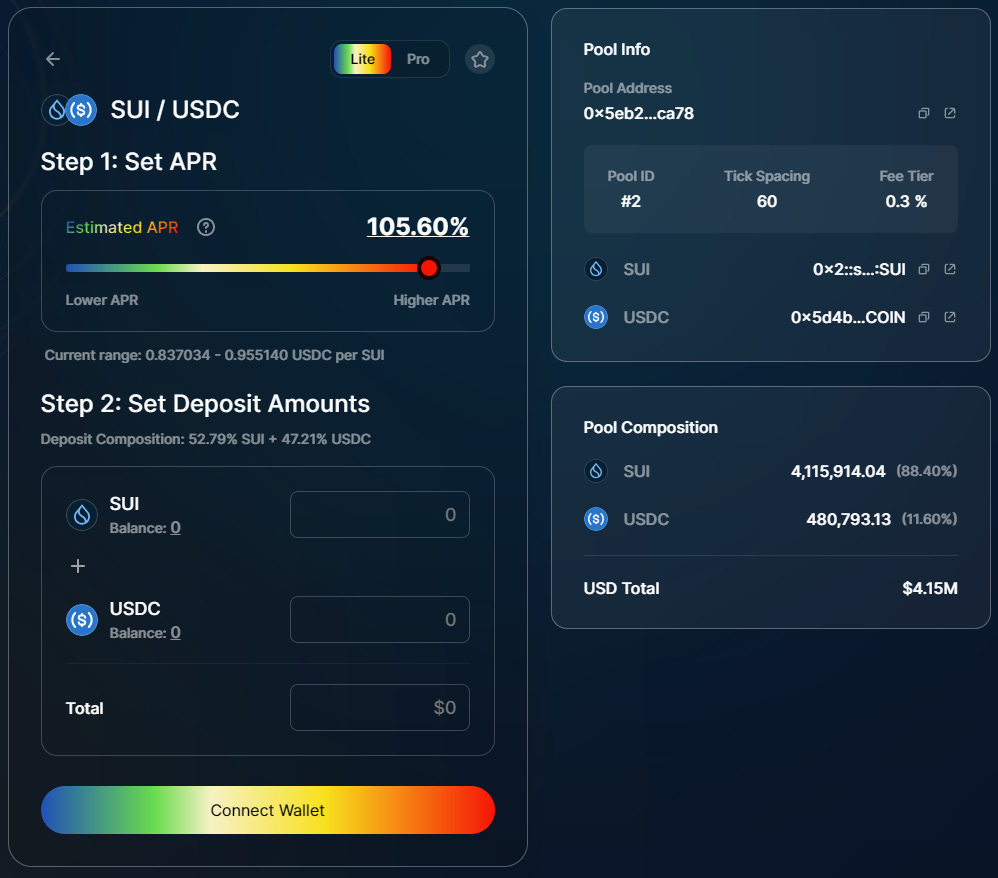Click the USDC balance value 0

coord(176,633)
